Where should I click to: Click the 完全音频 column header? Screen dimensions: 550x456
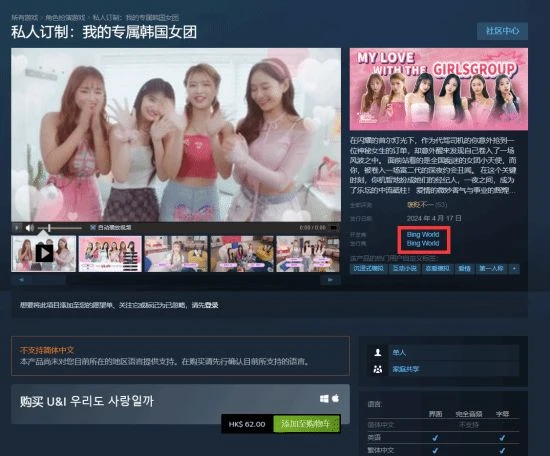click(x=469, y=414)
